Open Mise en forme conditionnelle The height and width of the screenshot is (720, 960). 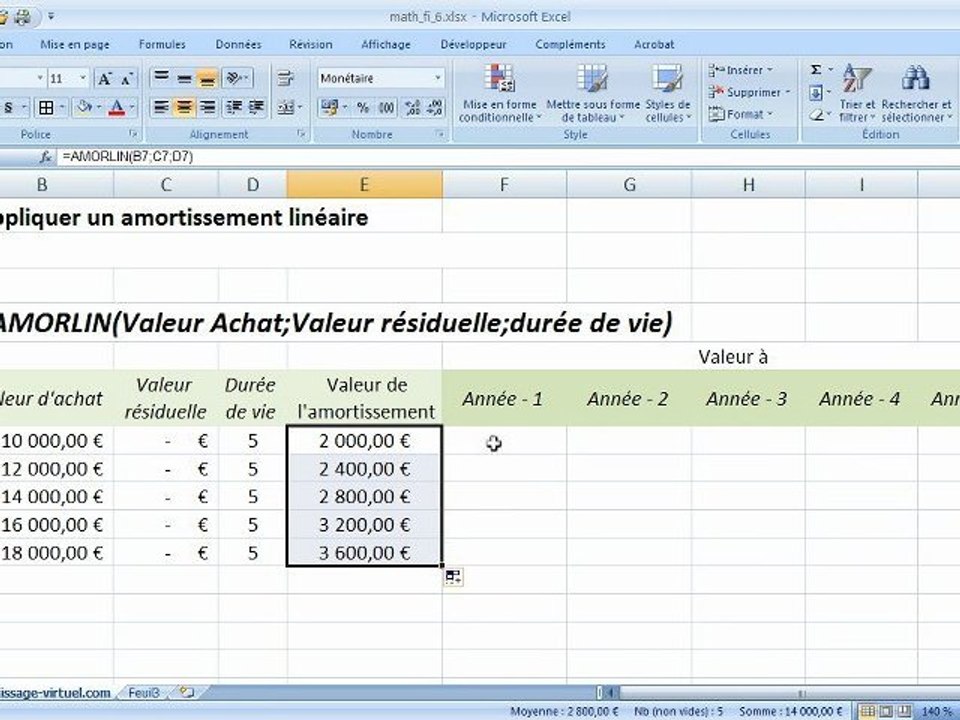click(x=500, y=93)
